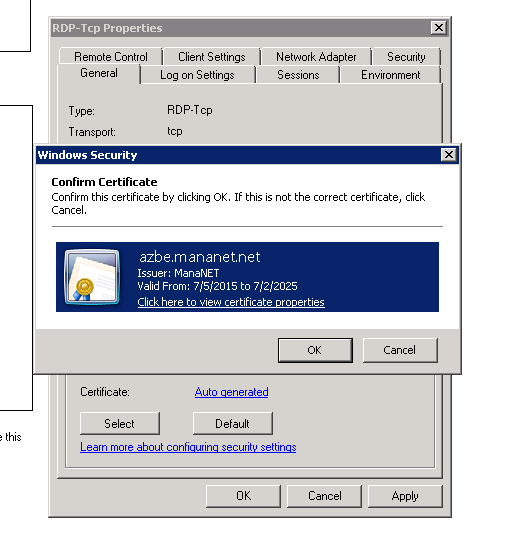
Task: Click here to view certificate properties link
Action: tap(231, 302)
